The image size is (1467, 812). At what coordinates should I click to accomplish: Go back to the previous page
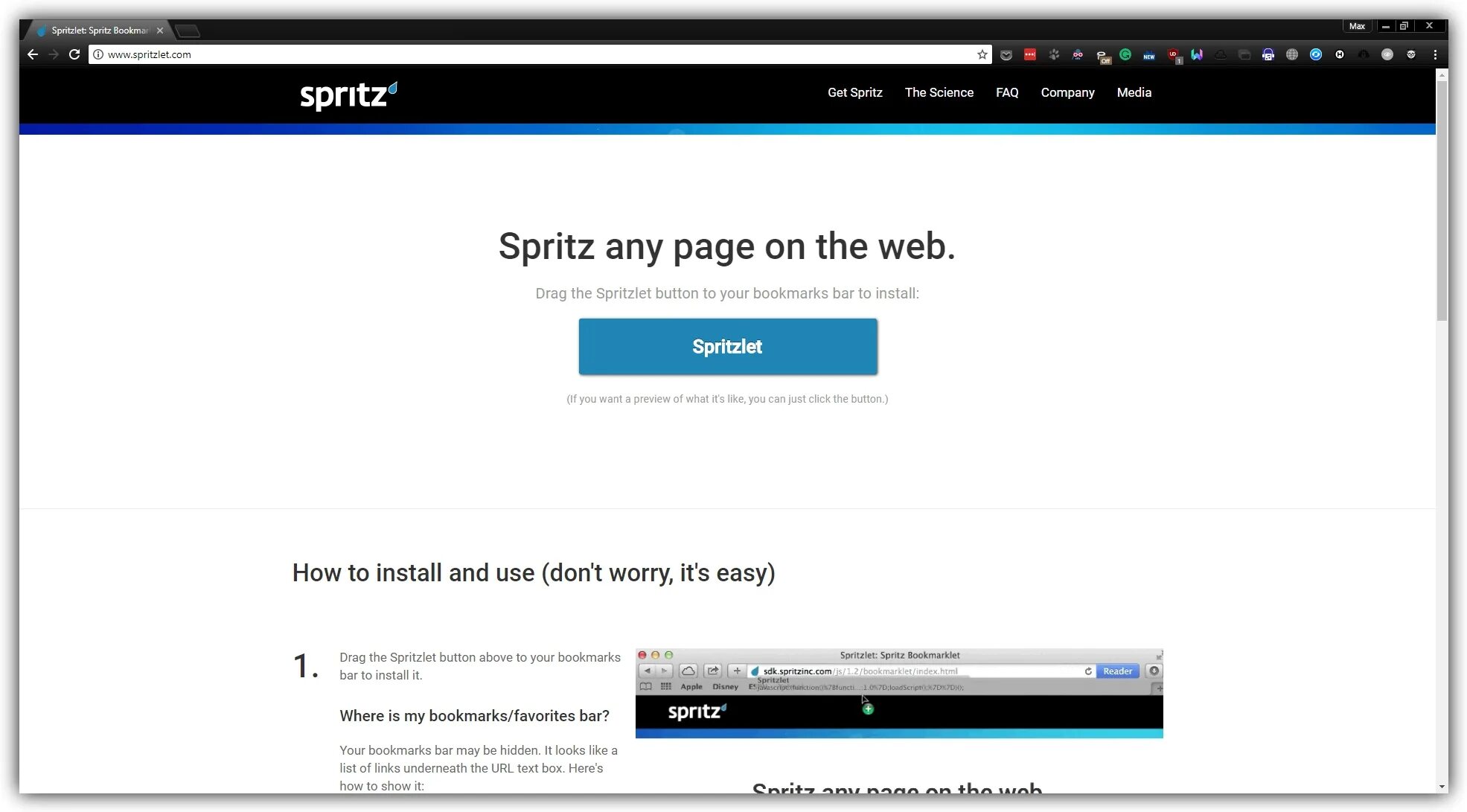[33, 54]
